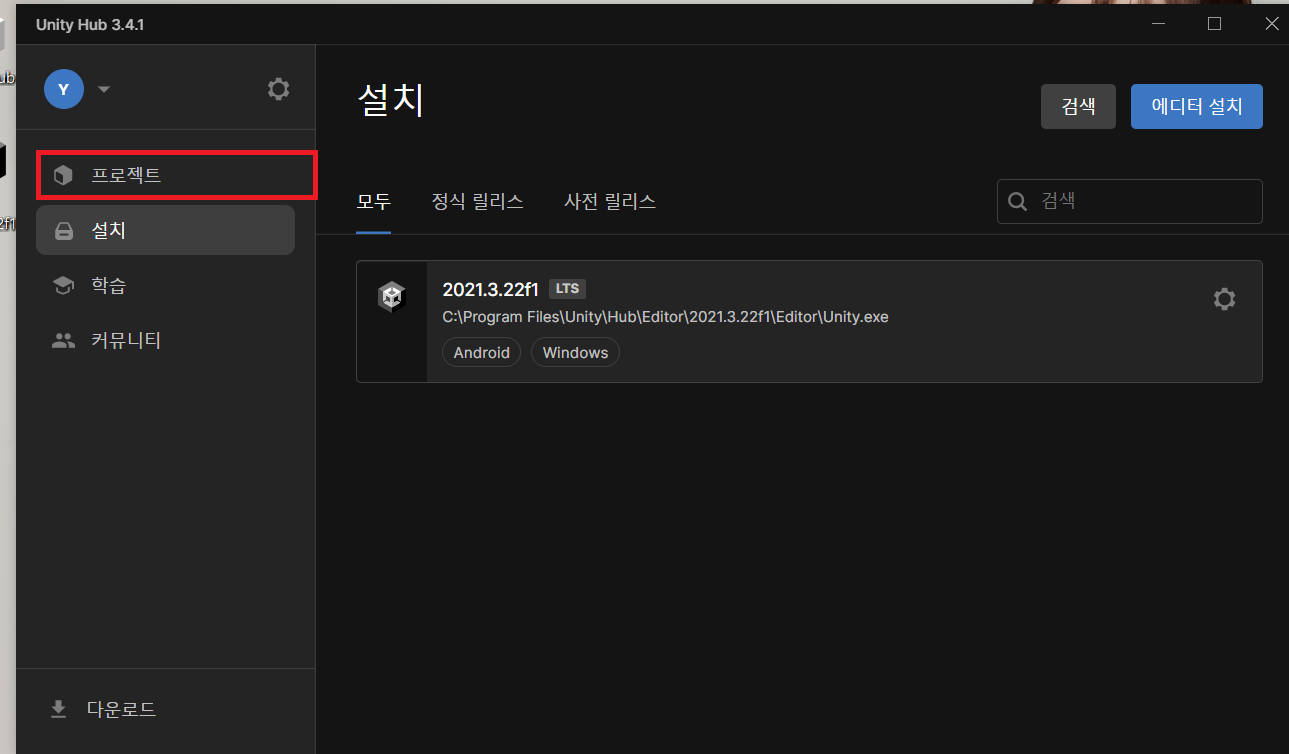1289x754 pixels.
Task: Click the Installs drive icon
Action: (x=63, y=231)
